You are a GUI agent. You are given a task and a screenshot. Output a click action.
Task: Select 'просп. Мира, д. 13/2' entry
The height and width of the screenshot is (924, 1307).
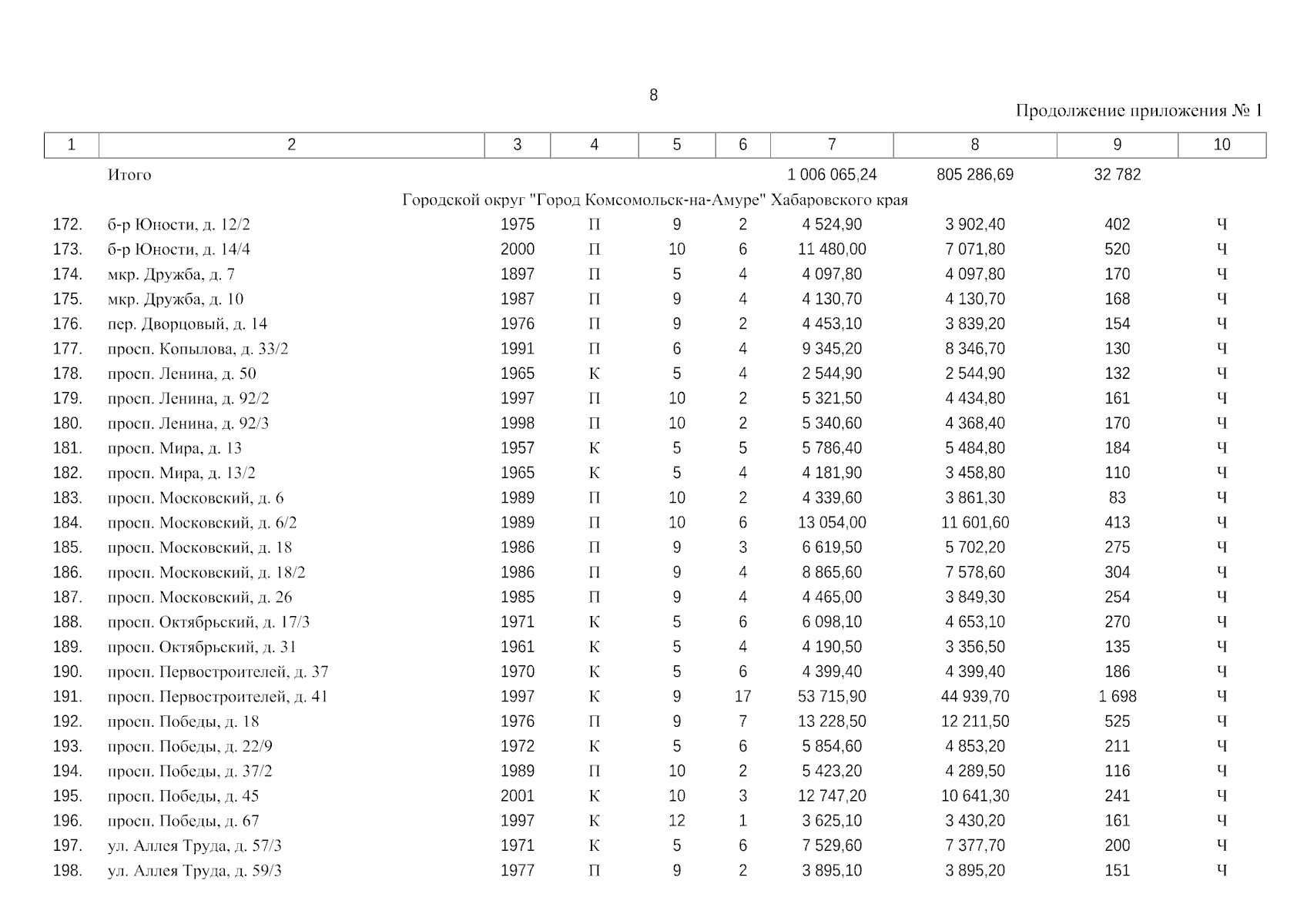182,473
